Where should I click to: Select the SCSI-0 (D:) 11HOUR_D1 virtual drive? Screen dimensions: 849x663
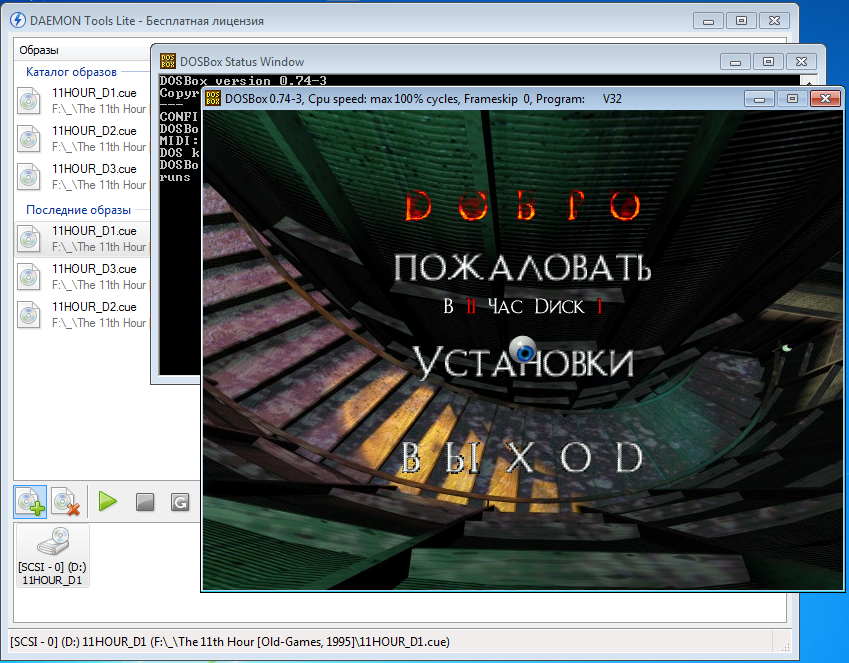click(52, 556)
